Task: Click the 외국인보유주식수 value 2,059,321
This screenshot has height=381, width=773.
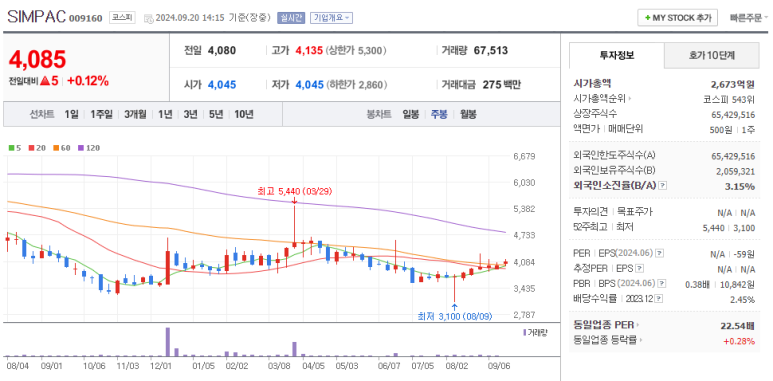Action: (735, 171)
